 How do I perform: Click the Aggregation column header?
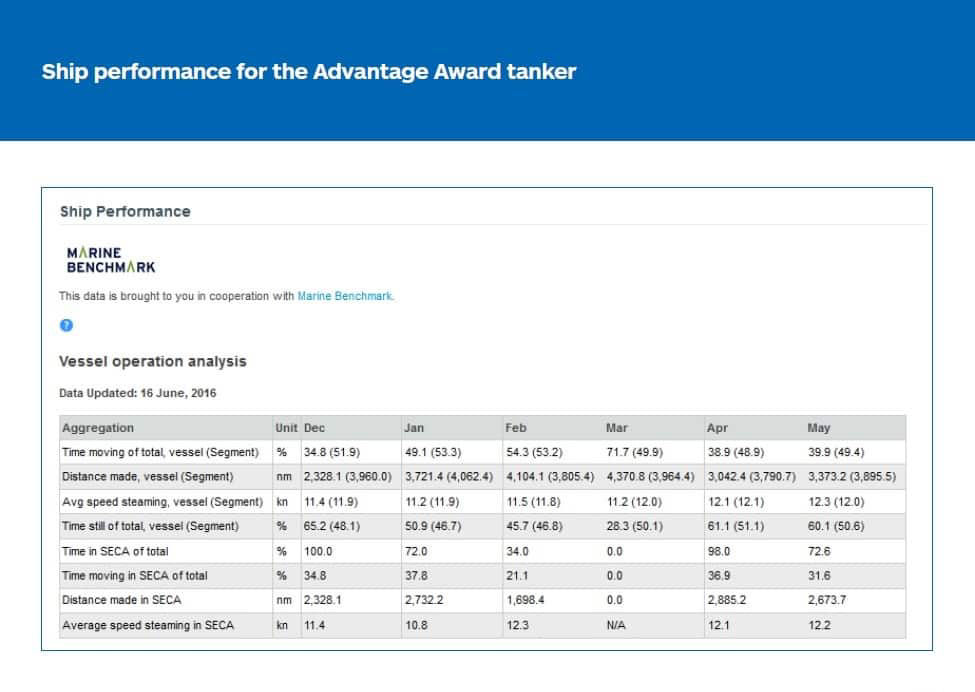[x=97, y=428]
